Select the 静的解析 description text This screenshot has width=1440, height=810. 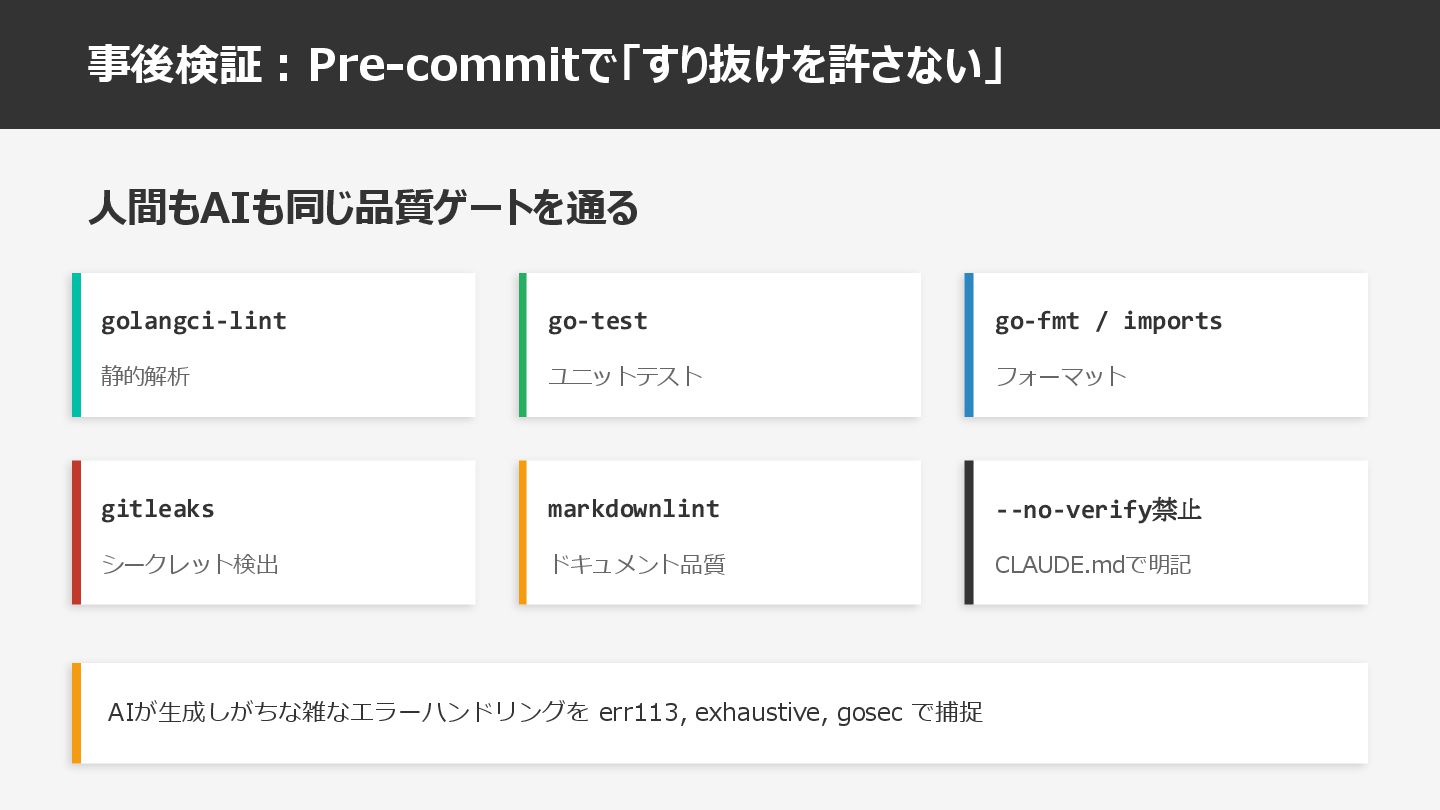(x=145, y=377)
